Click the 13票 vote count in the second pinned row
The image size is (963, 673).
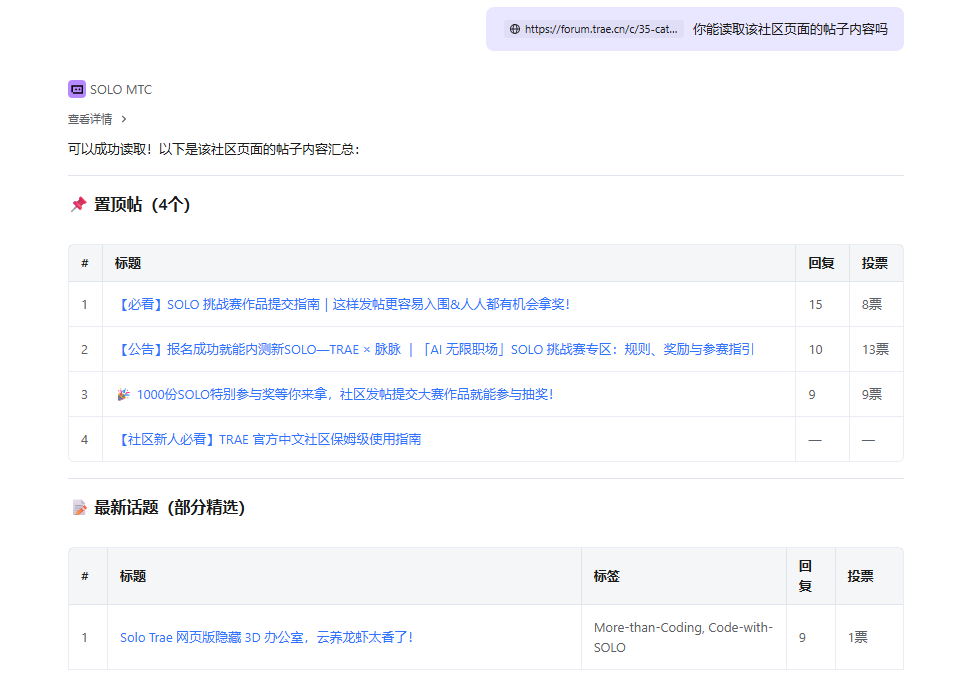tap(875, 350)
